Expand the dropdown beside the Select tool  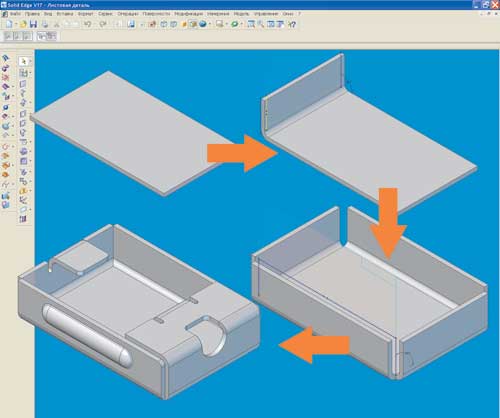coord(30,62)
